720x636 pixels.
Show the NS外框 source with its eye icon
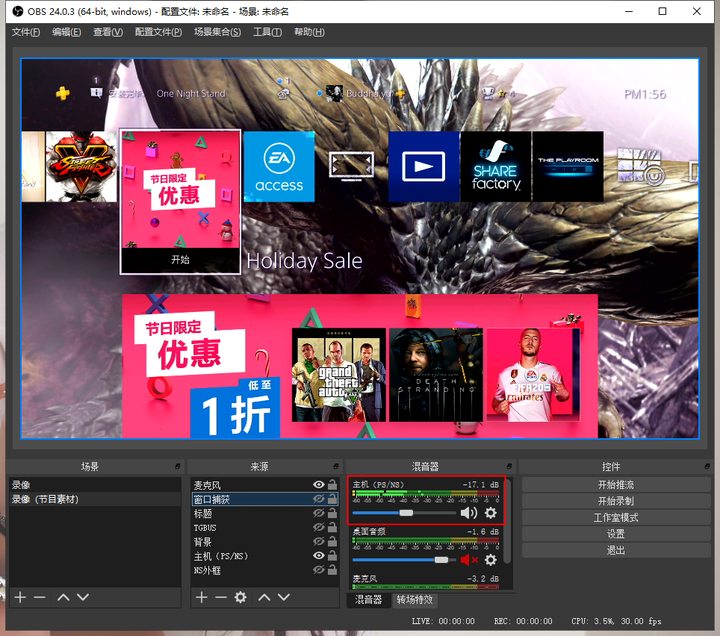319,570
